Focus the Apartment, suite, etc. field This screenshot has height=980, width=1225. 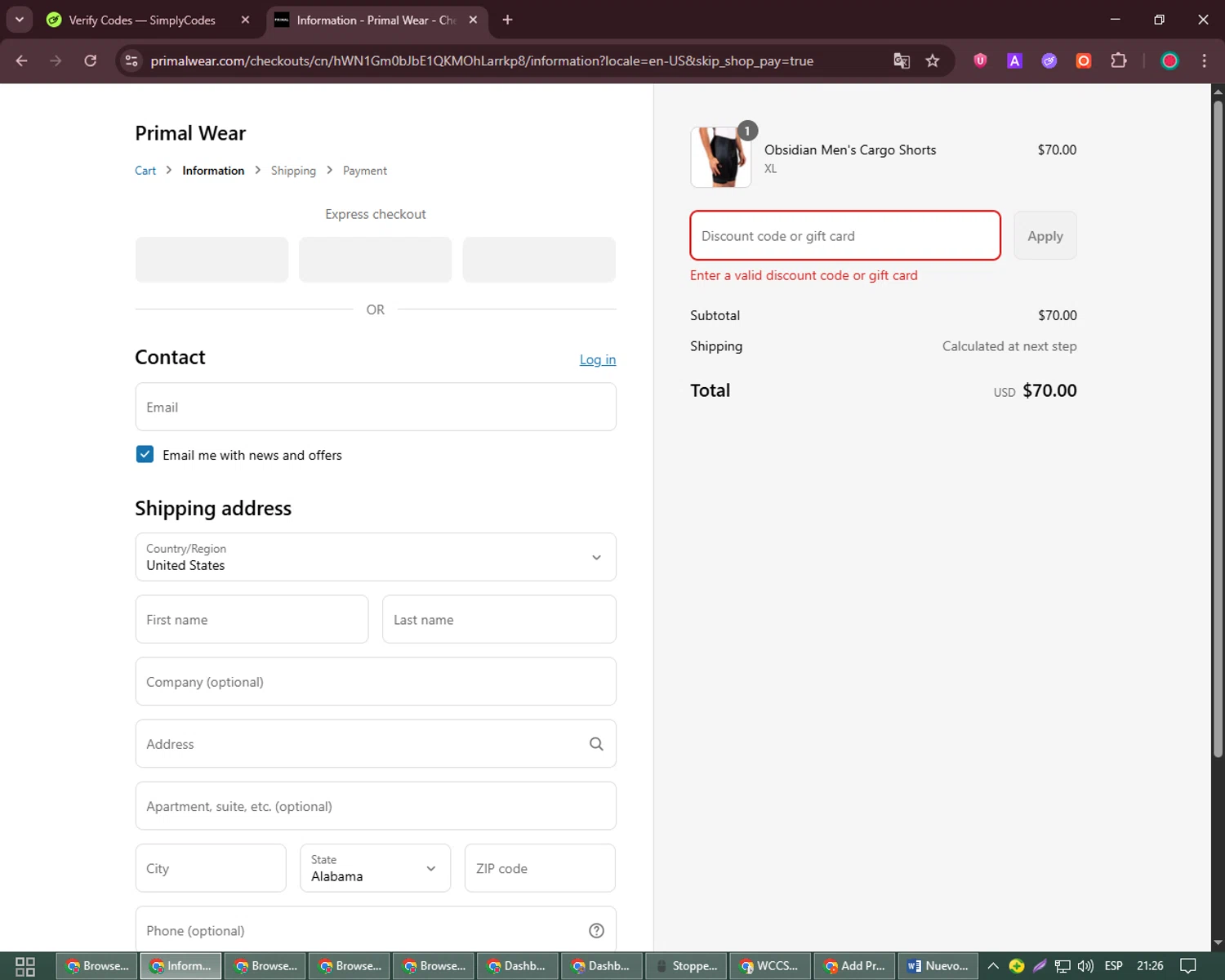click(376, 806)
